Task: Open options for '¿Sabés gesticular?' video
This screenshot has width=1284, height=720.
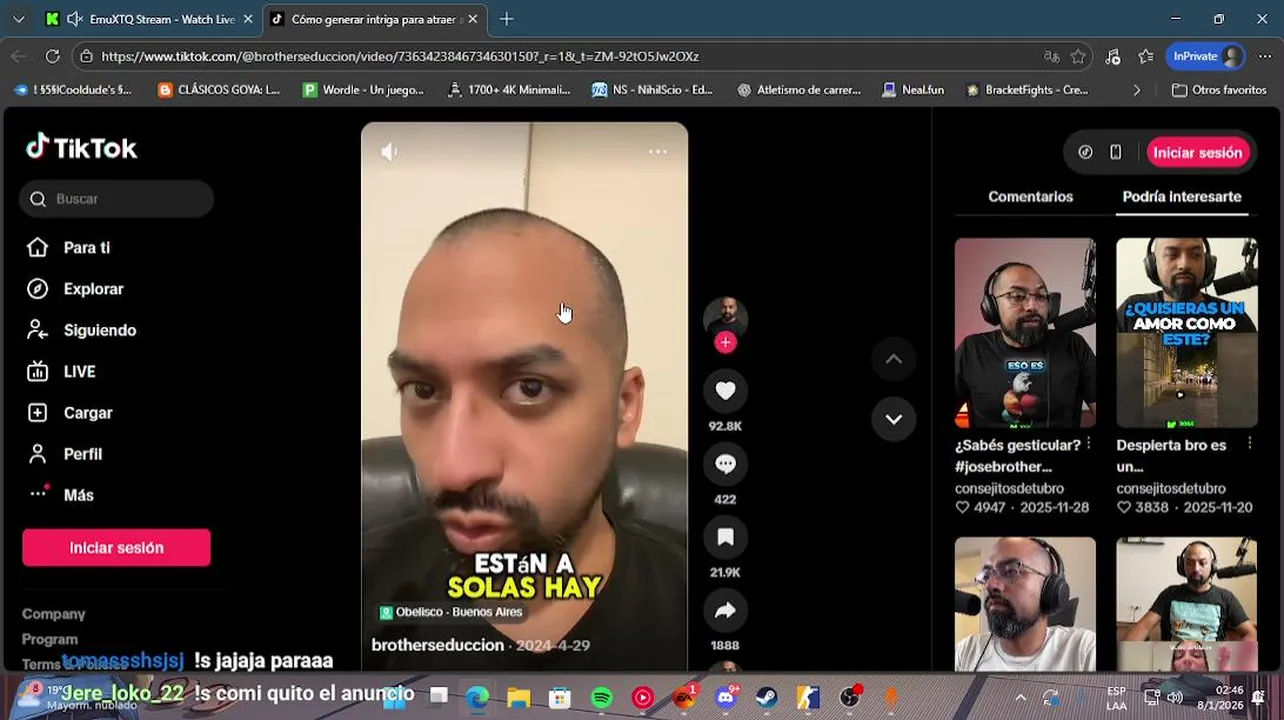Action: [1089, 444]
